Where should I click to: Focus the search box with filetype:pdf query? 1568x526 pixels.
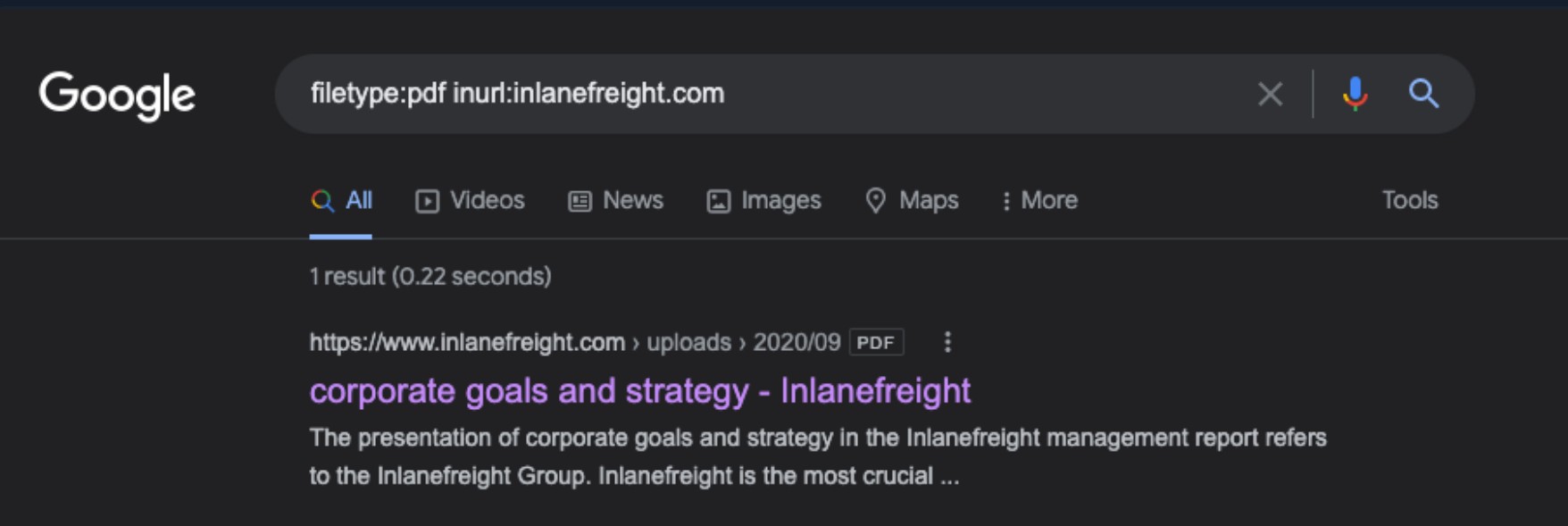click(x=768, y=94)
